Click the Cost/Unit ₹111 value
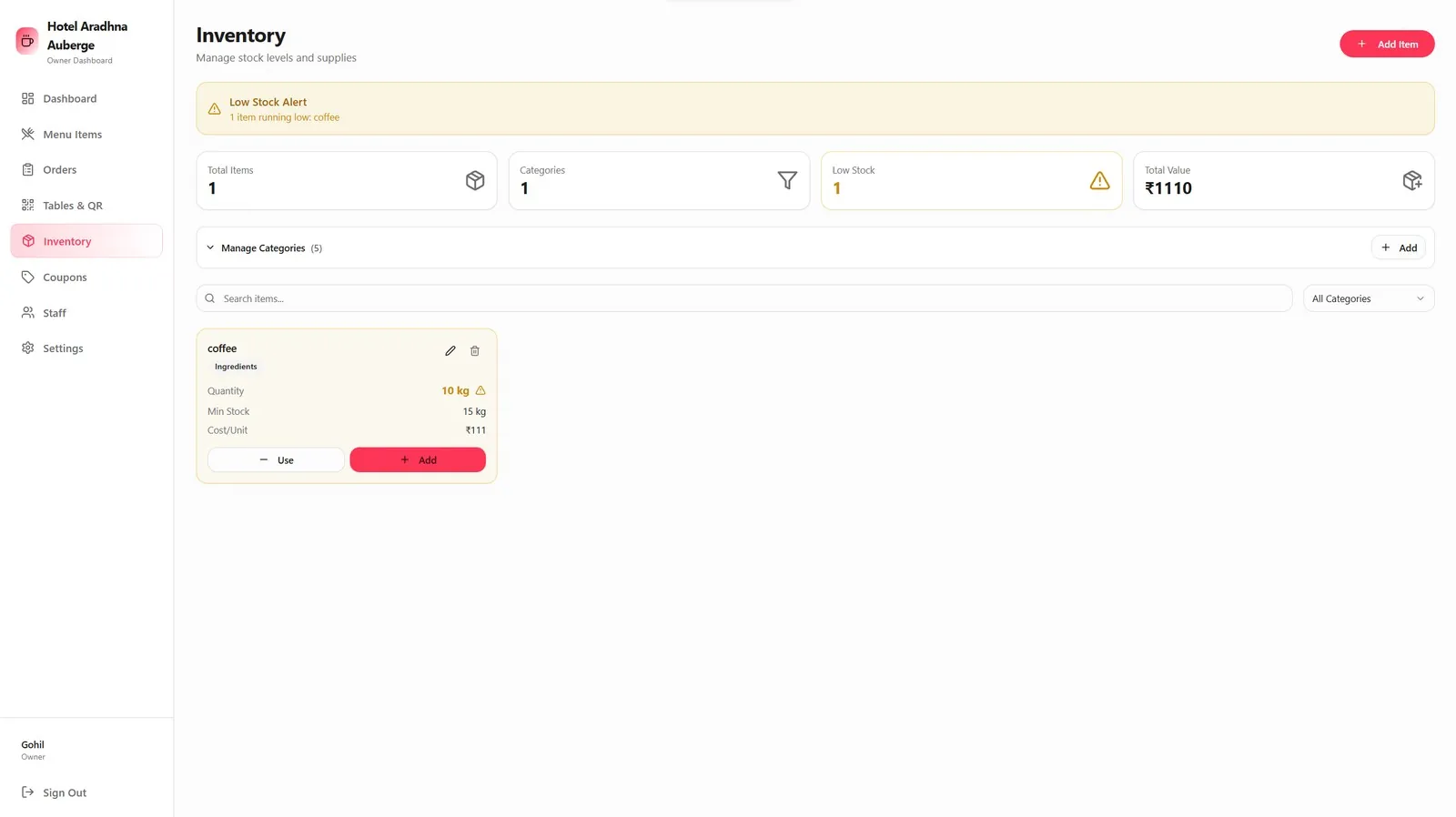This screenshot has width=1456, height=817. (476, 430)
